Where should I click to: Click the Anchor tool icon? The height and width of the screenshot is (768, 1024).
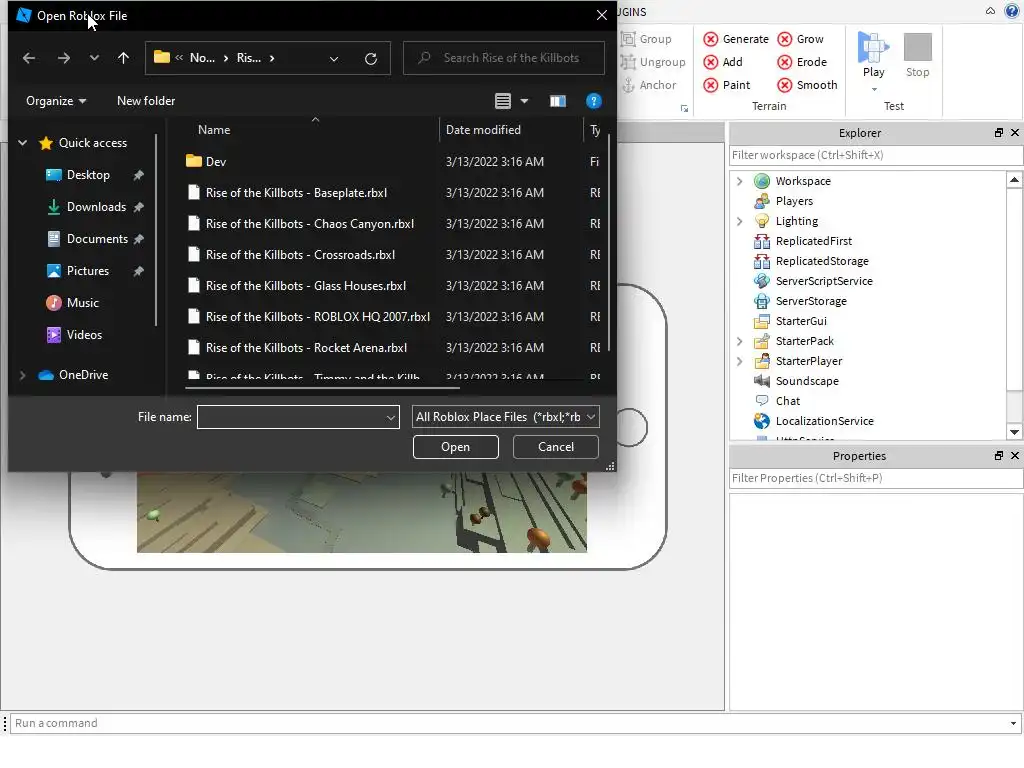628,85
